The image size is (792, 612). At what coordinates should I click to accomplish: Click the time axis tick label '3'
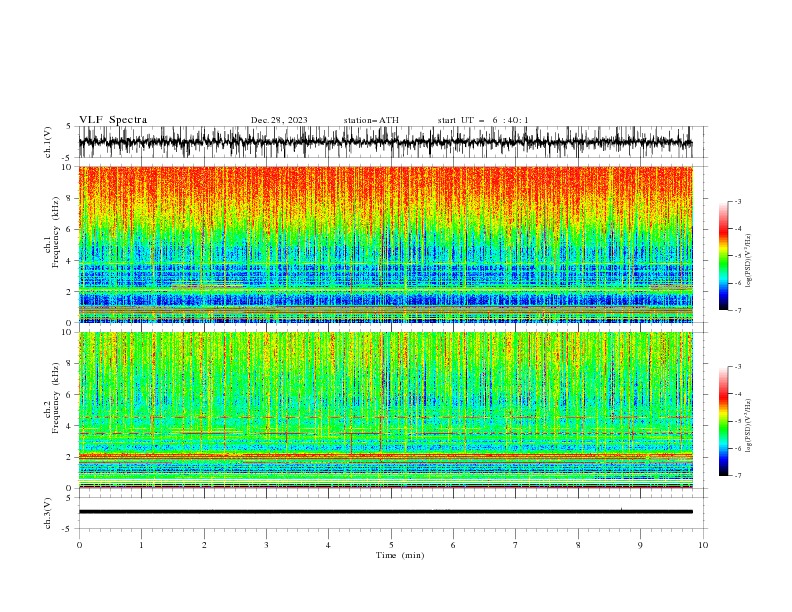[266, 545]
